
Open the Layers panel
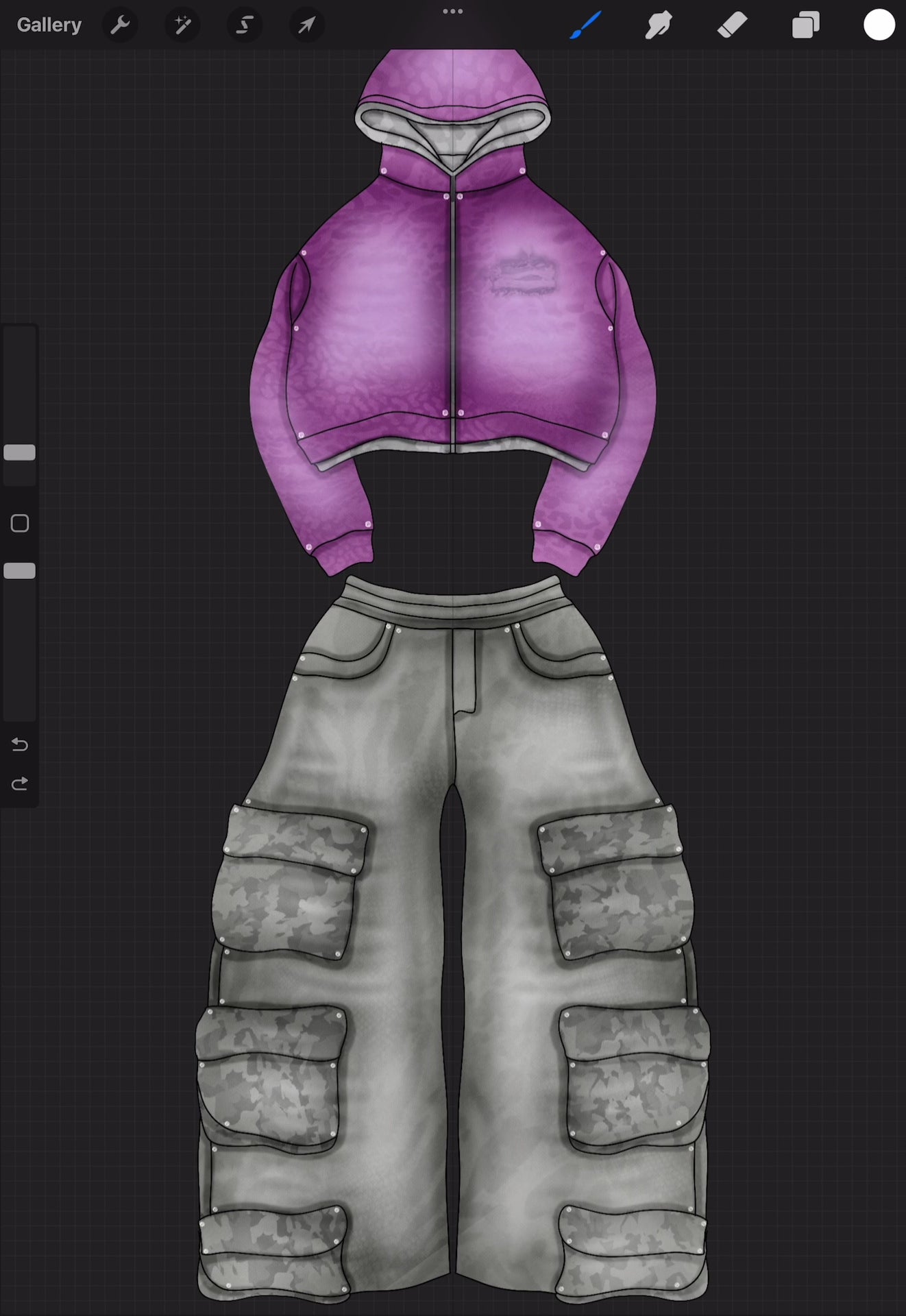805,25
